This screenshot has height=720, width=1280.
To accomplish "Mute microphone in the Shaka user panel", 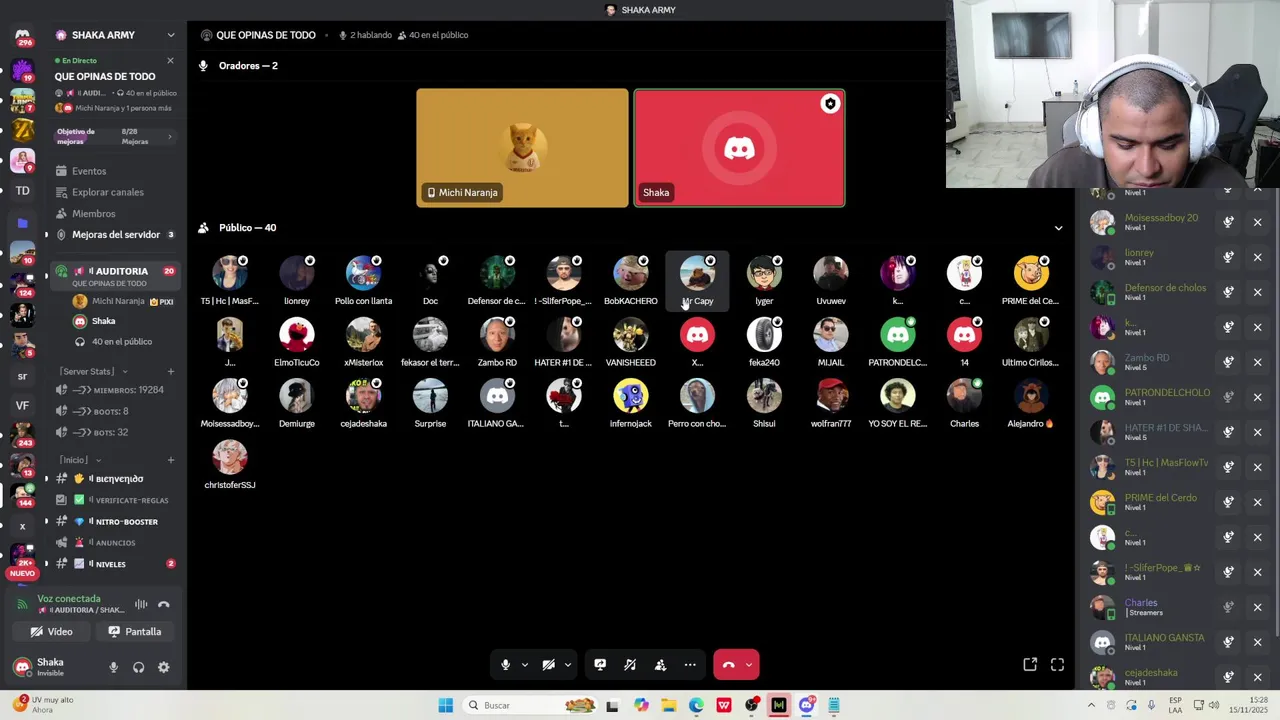I will [113, 667].
